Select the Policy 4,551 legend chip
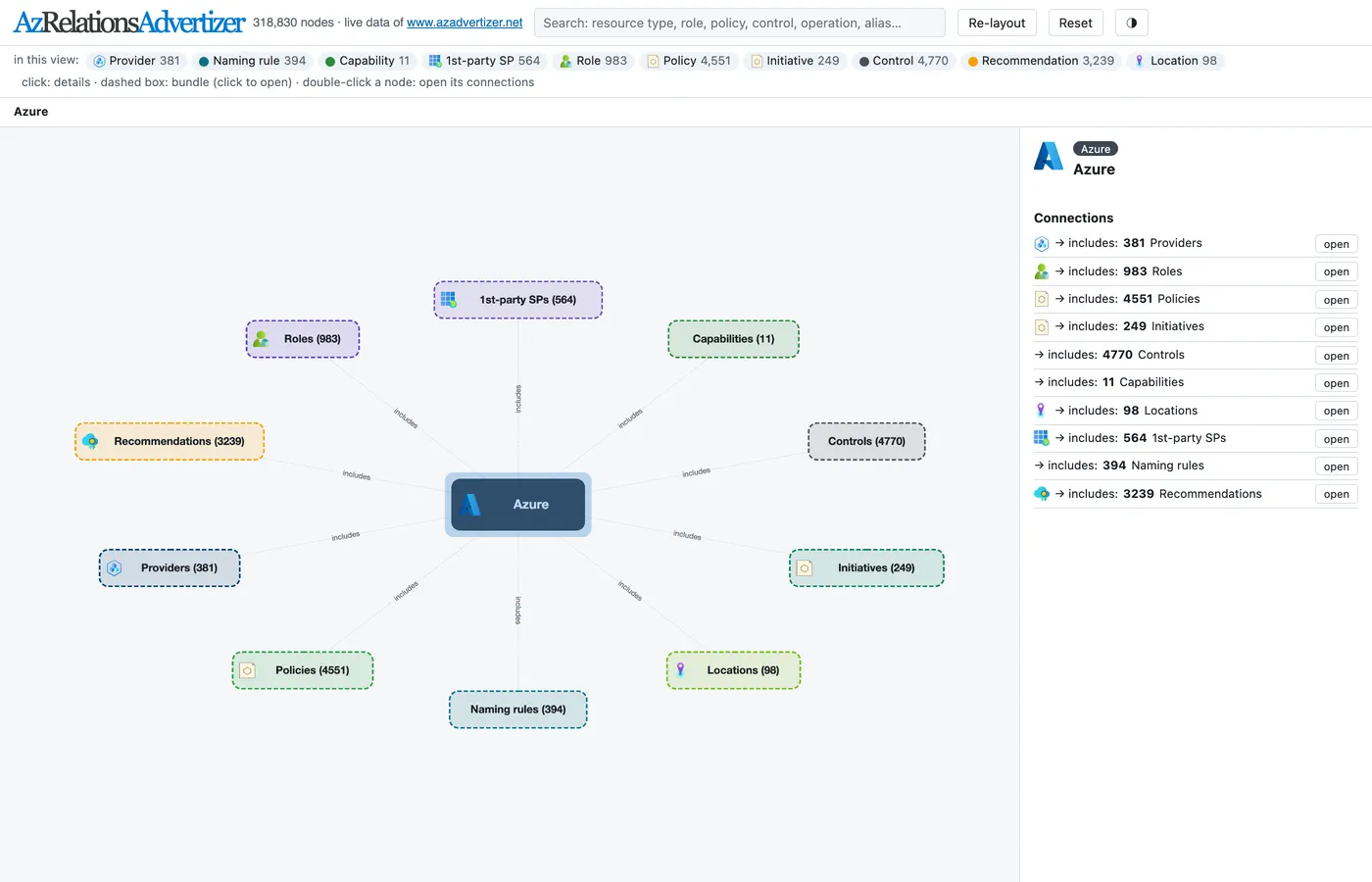Screen dimensions: 1372x882 (689, 61)
